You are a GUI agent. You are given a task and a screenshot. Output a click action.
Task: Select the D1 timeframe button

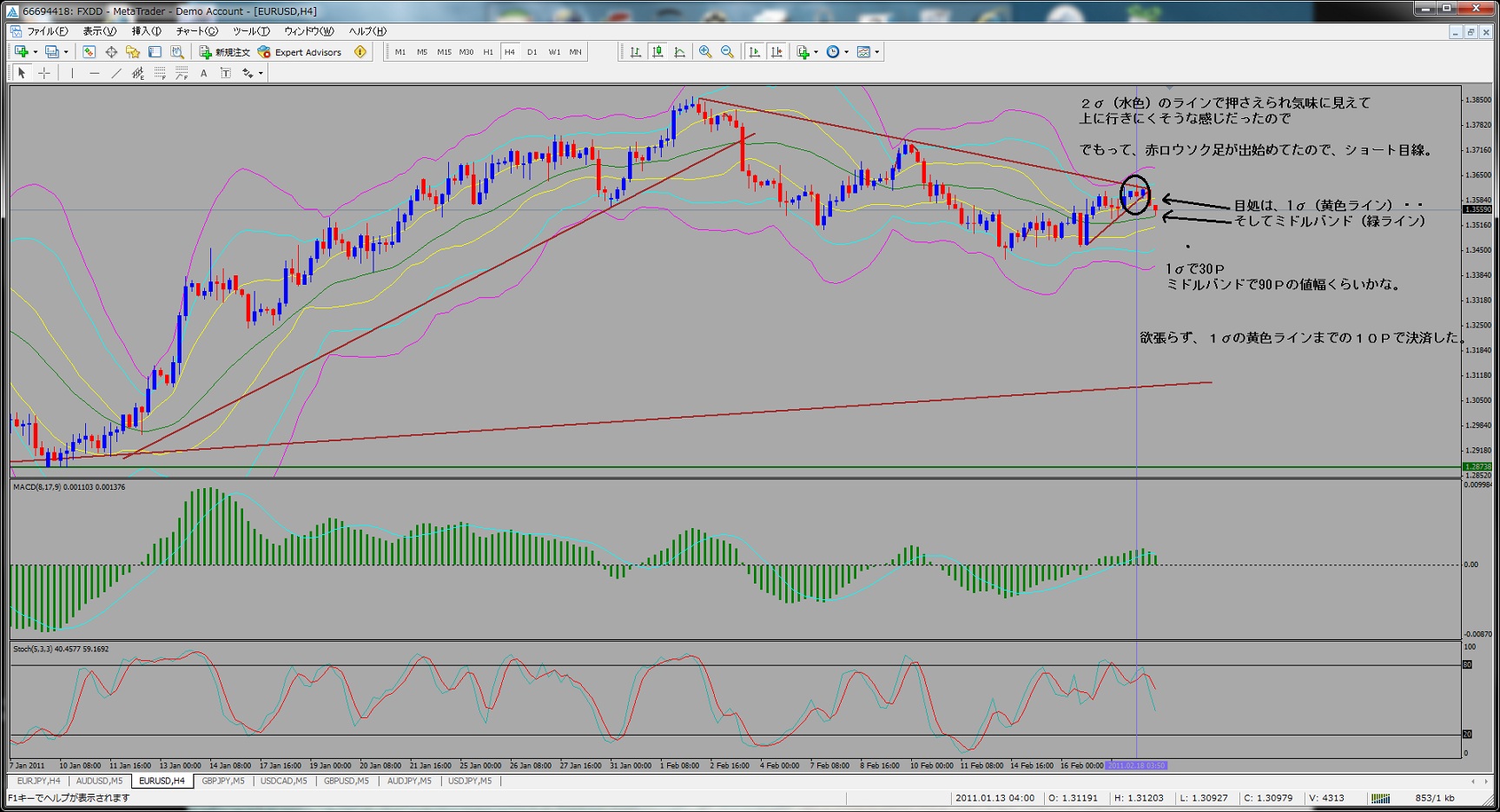click(532, 52)
